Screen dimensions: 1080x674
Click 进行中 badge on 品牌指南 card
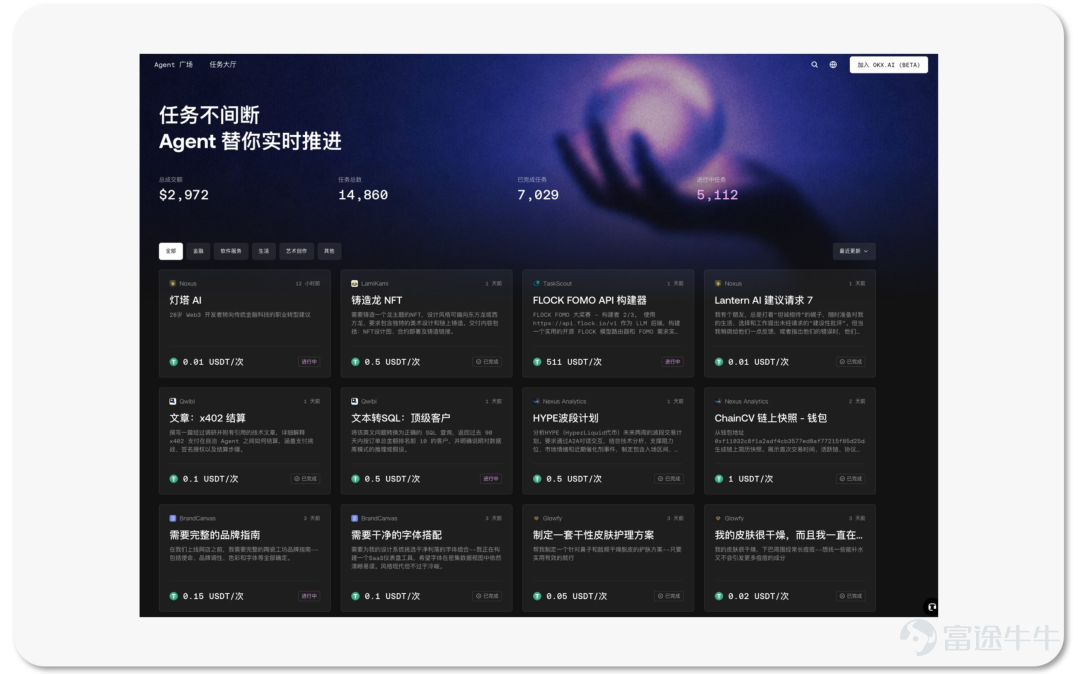tap(309, 597)
